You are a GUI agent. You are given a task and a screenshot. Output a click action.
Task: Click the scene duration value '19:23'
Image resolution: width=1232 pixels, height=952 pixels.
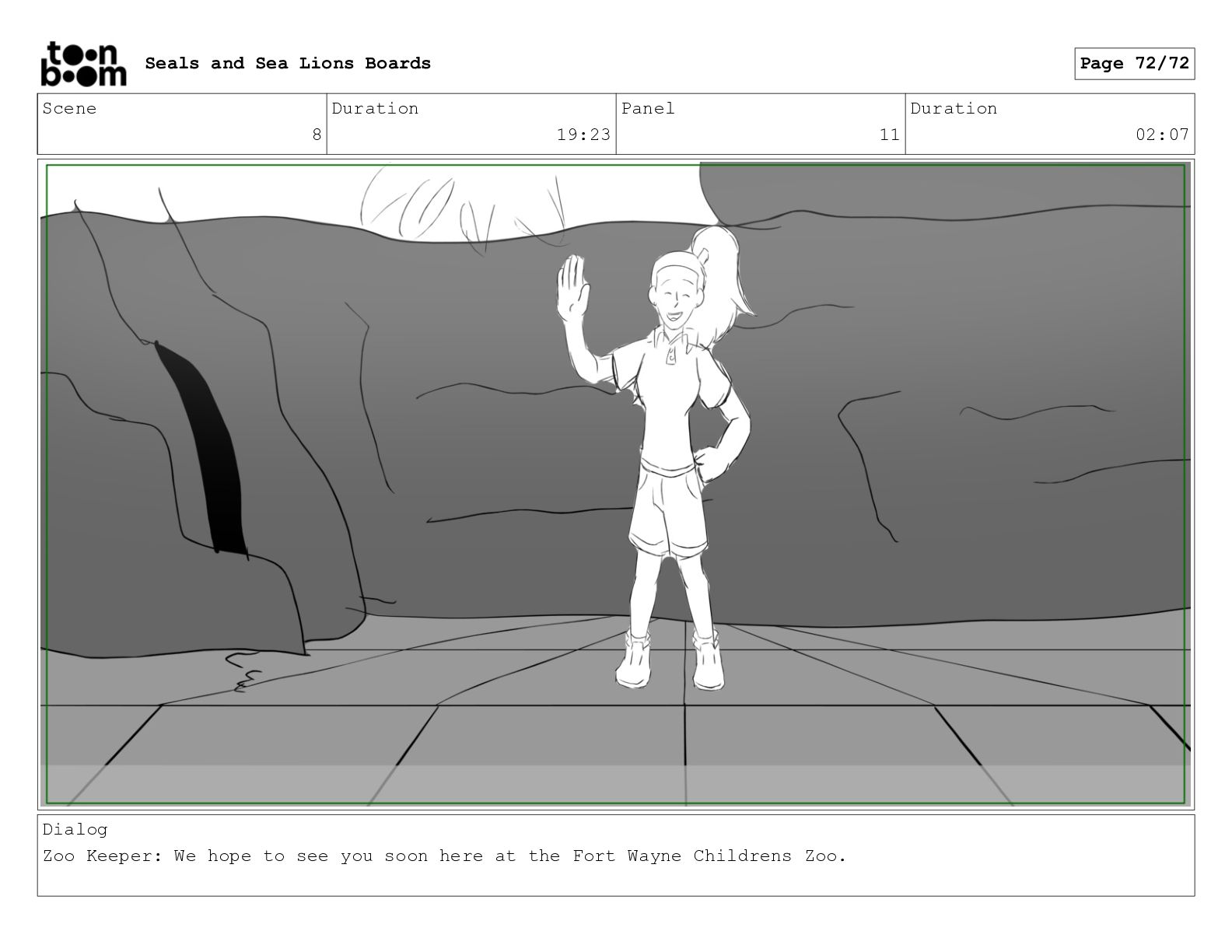click(583, 135)
